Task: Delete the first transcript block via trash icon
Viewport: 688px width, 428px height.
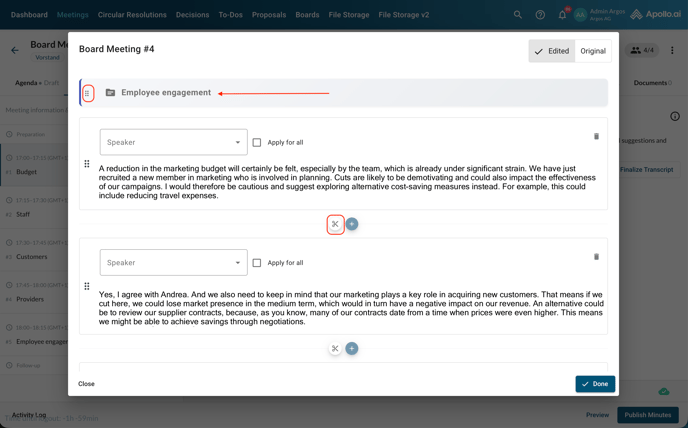Action: coord(596,136)
